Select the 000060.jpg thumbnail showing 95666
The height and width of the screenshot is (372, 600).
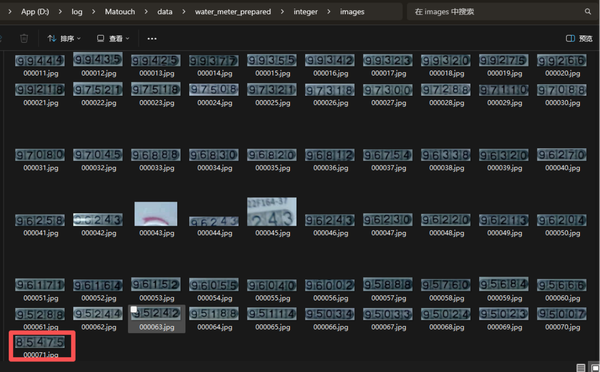[561, 285]
